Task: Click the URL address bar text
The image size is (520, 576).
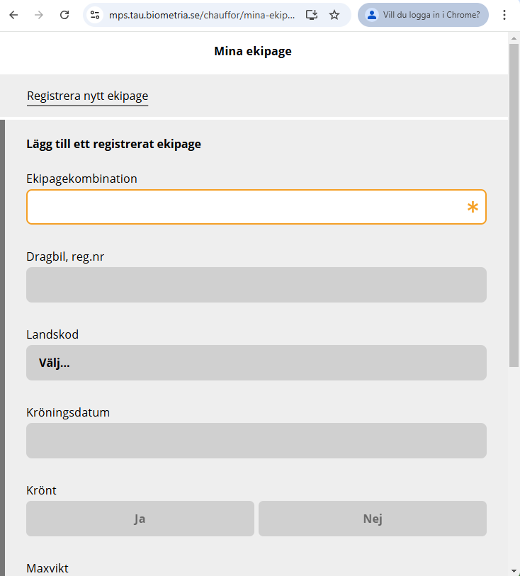Action: (x=202, y=15)
